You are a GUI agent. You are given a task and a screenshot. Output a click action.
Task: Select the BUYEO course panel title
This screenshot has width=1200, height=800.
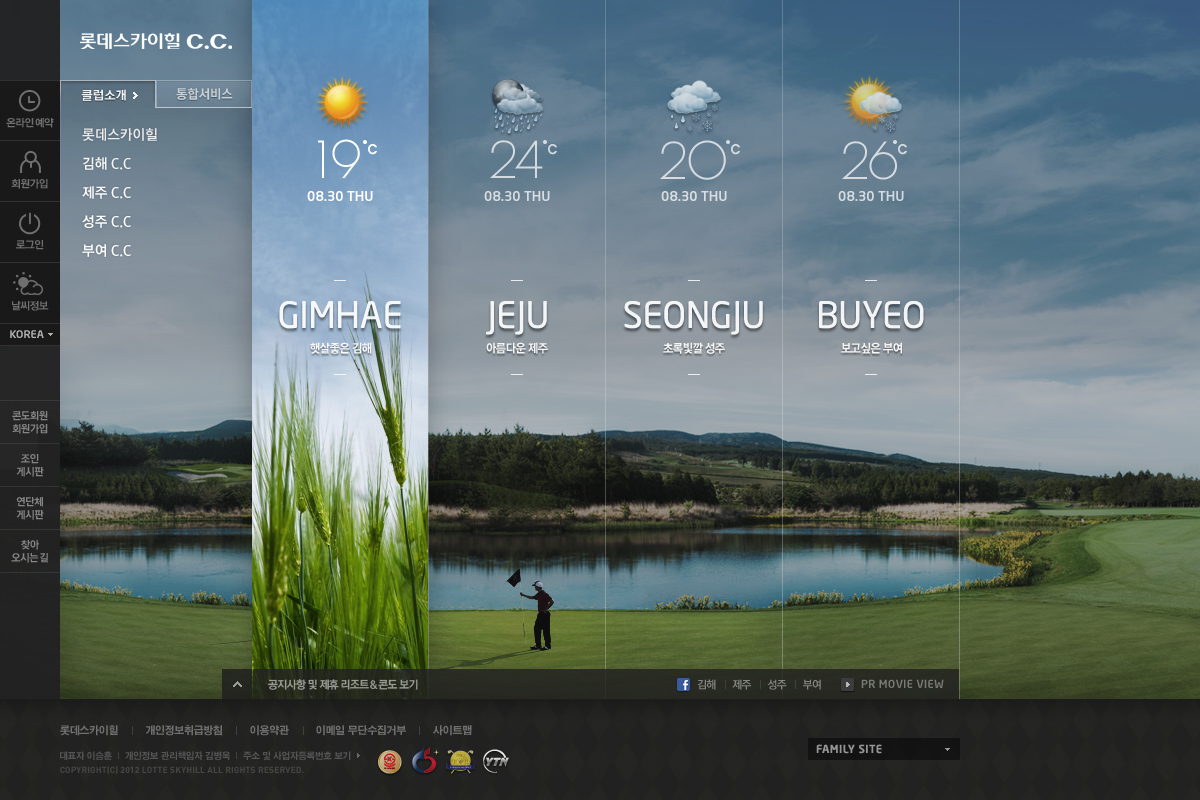(871, 316)
